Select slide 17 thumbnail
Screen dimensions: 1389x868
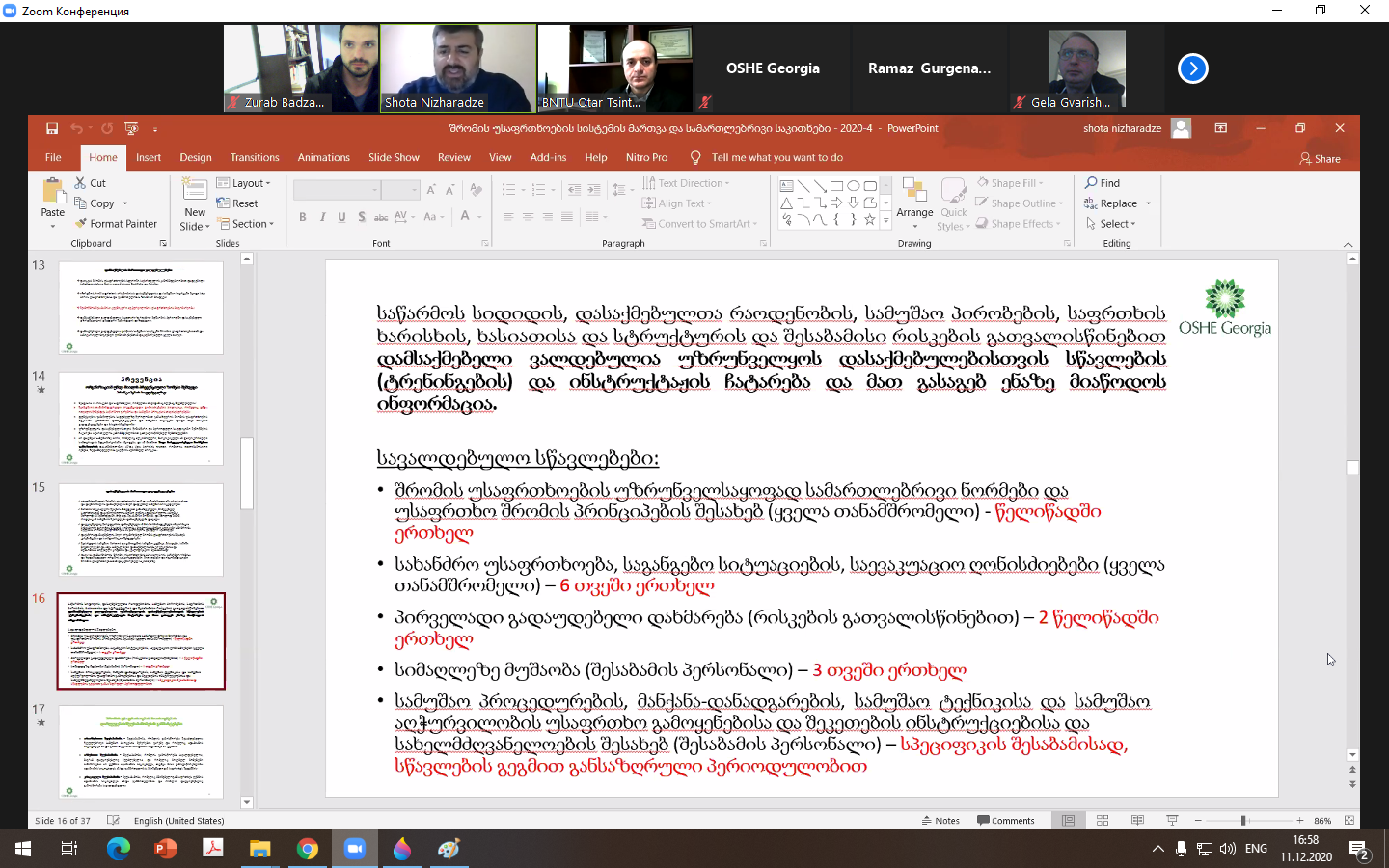141,752
